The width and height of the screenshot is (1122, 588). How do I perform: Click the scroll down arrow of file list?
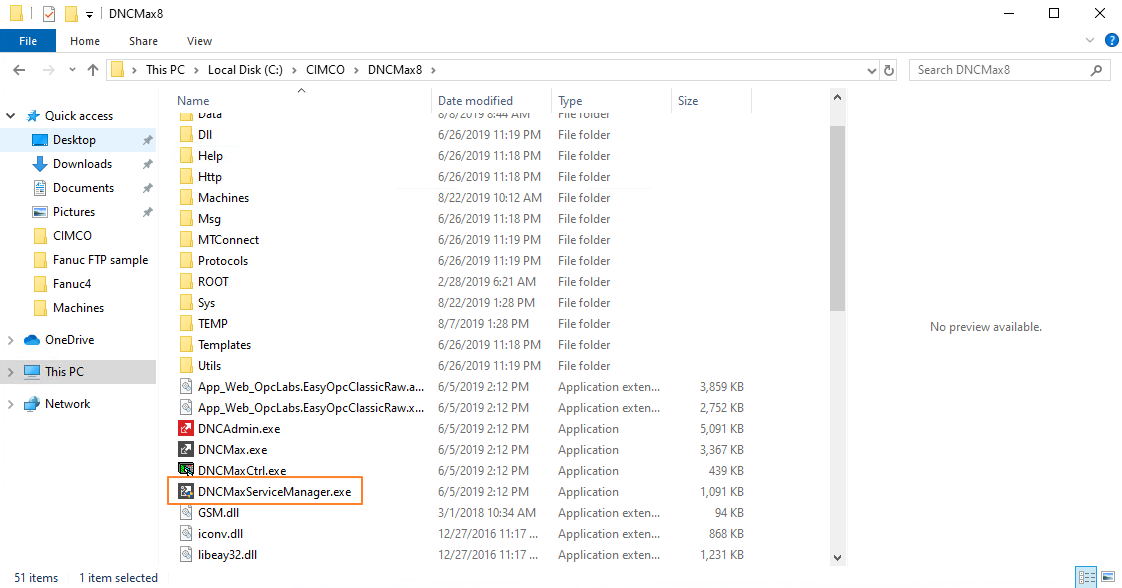tap(837, 558)
